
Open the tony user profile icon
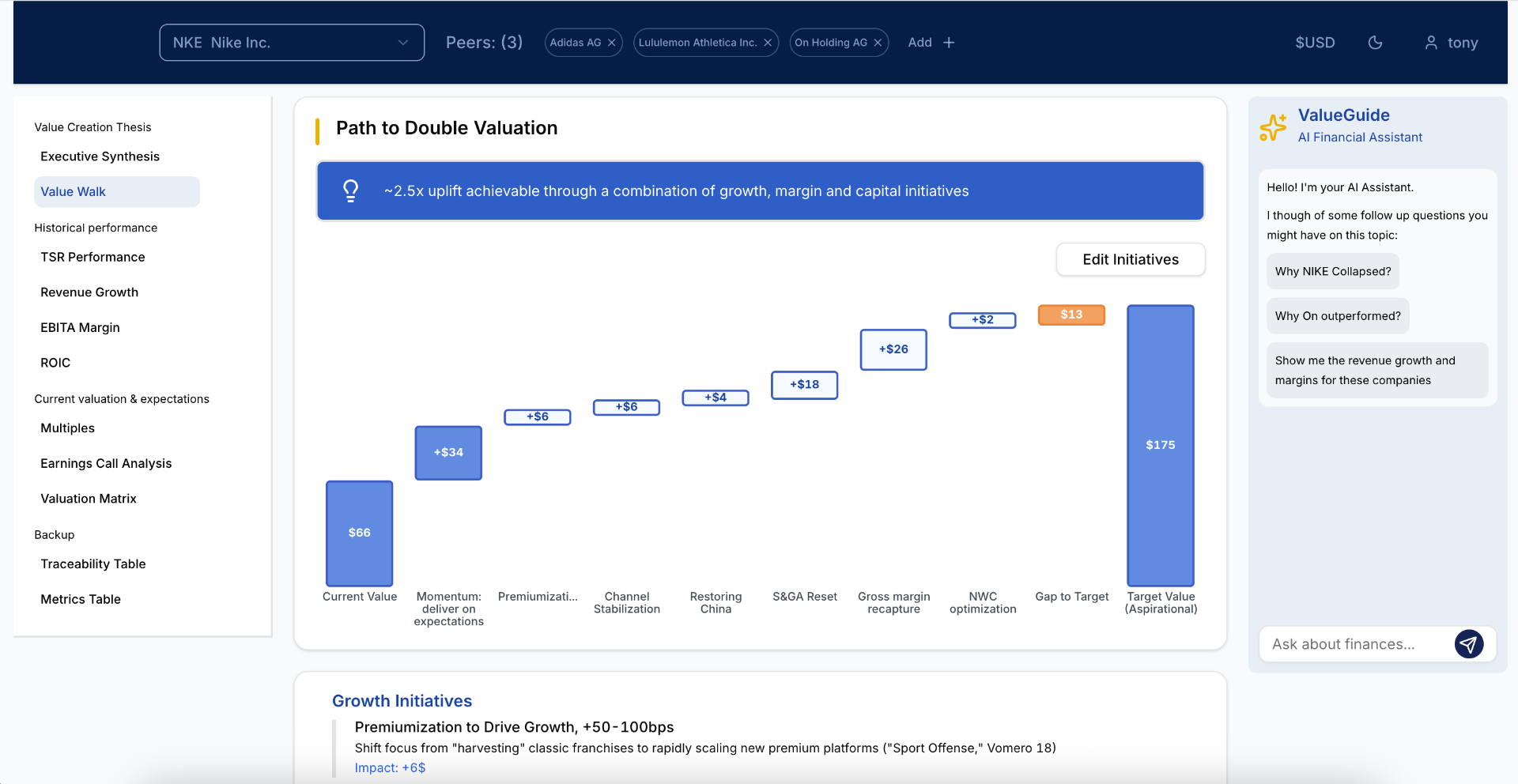coord(1431,43)
